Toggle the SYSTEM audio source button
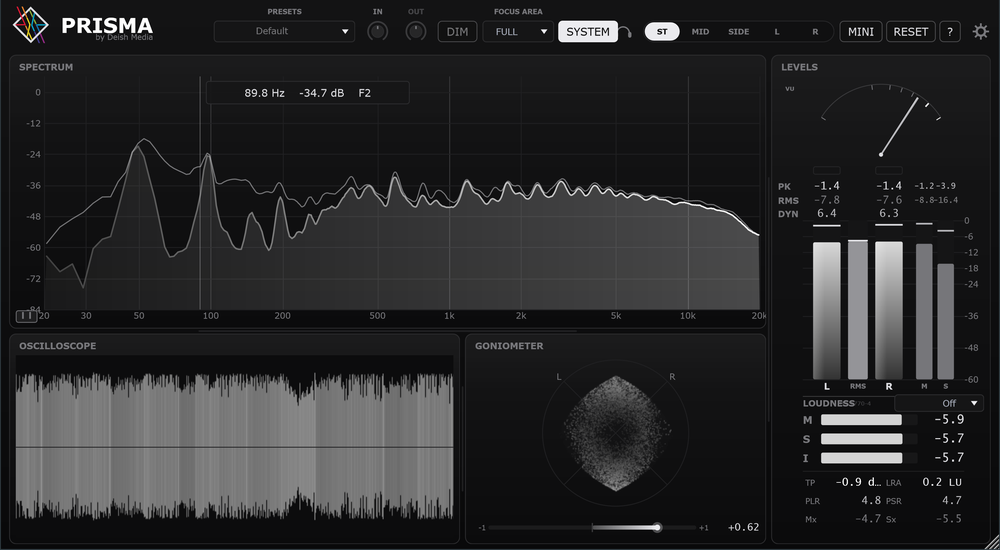Viewport: 1000px width, 550px height. click(x=588, y=31)
